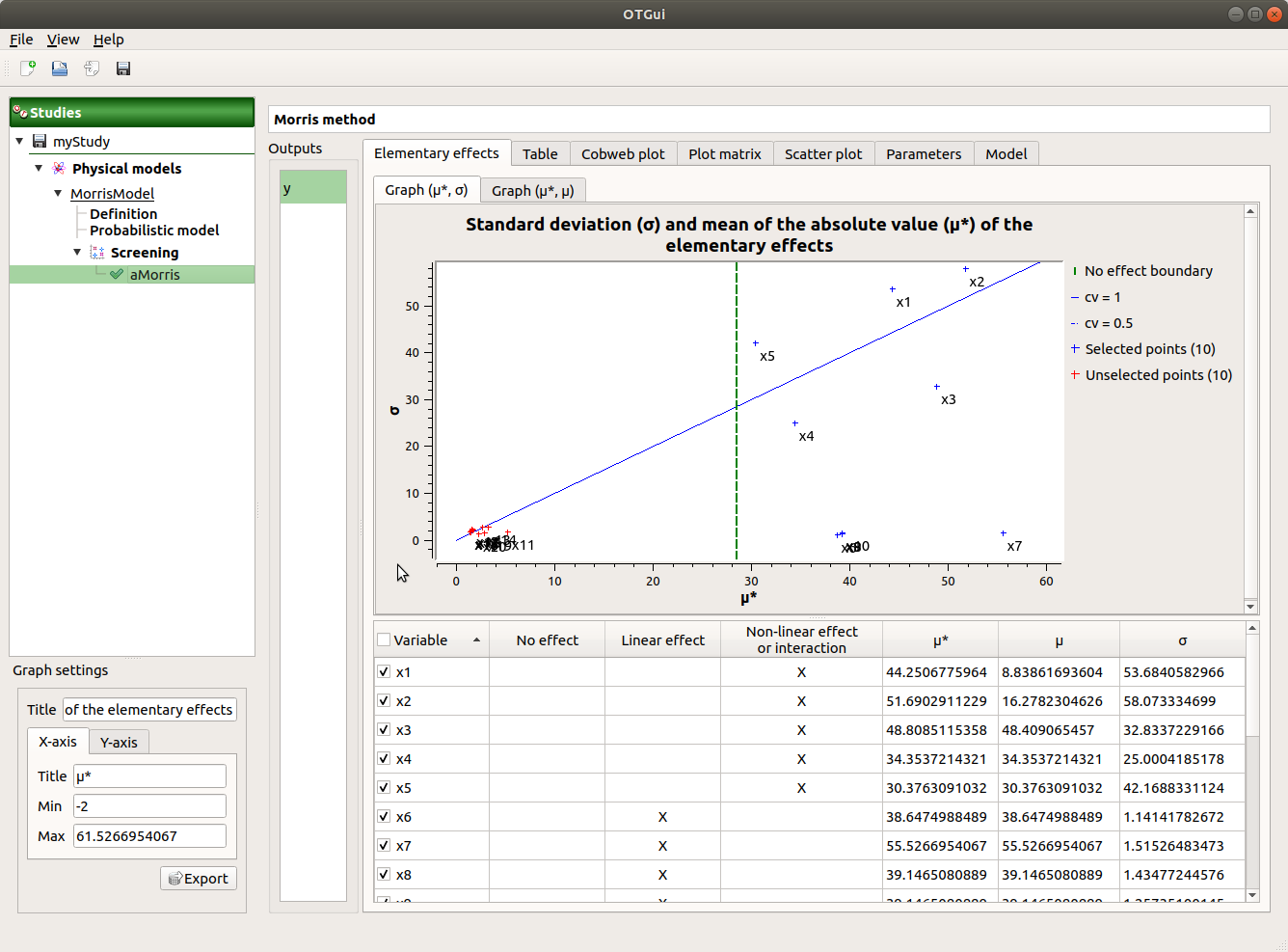Click the table's vertical scrollbar down arrow
Viewport: 1288px width, 952px height.
pyautogui.click(x=1252, y=895)
